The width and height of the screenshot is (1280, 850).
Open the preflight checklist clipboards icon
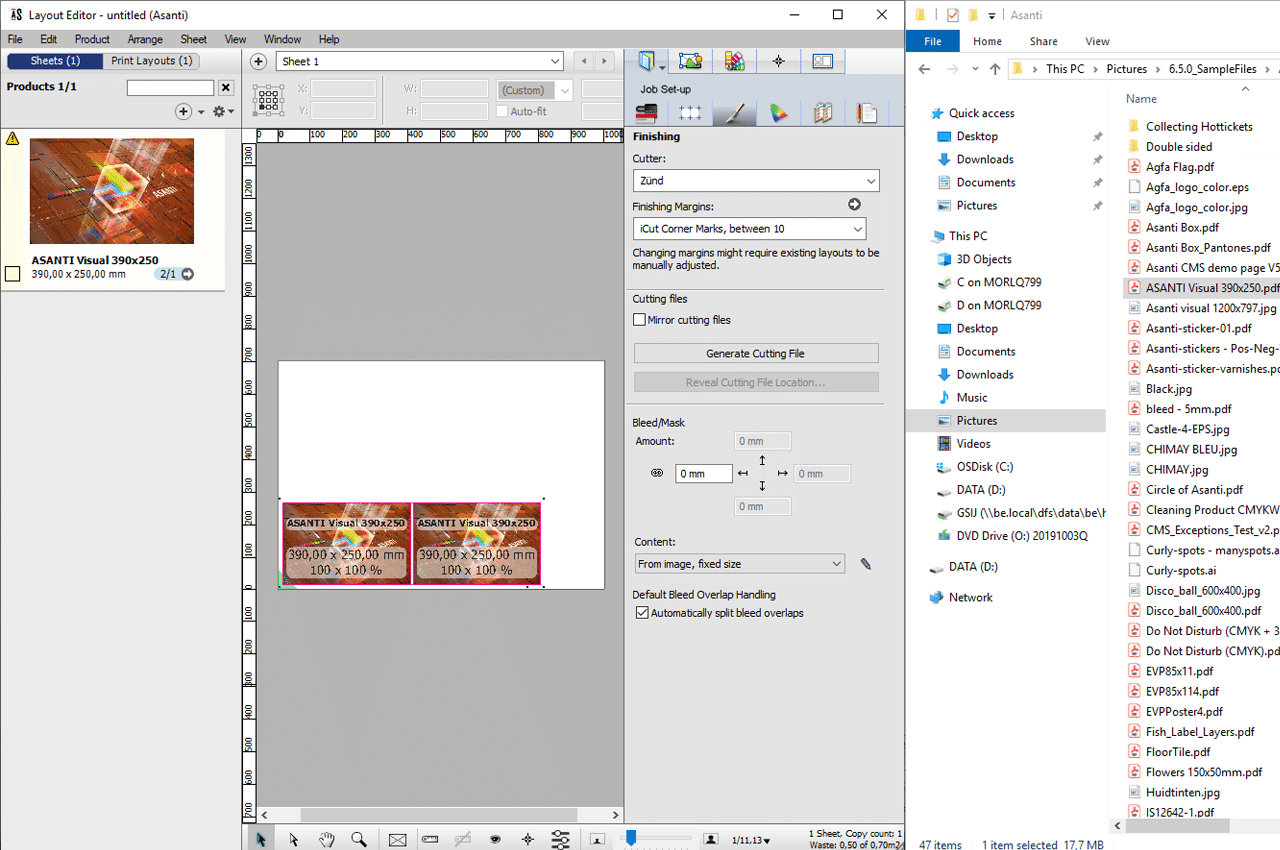click(x=822, y=113)
